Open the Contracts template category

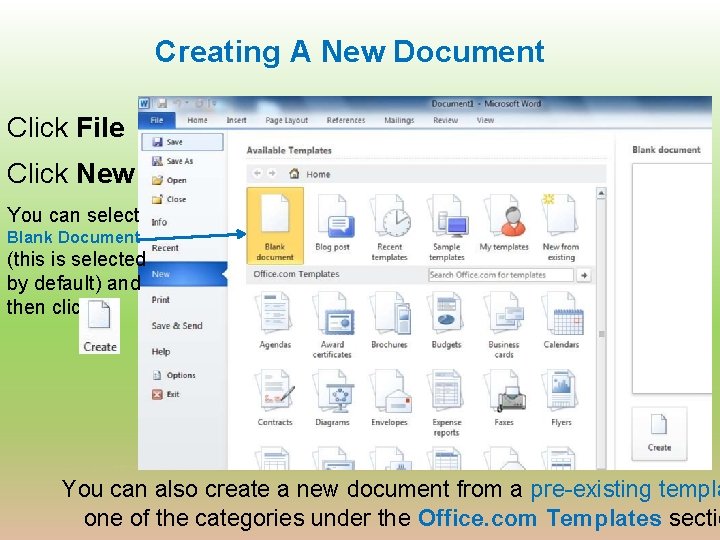(x=275, y=398)
